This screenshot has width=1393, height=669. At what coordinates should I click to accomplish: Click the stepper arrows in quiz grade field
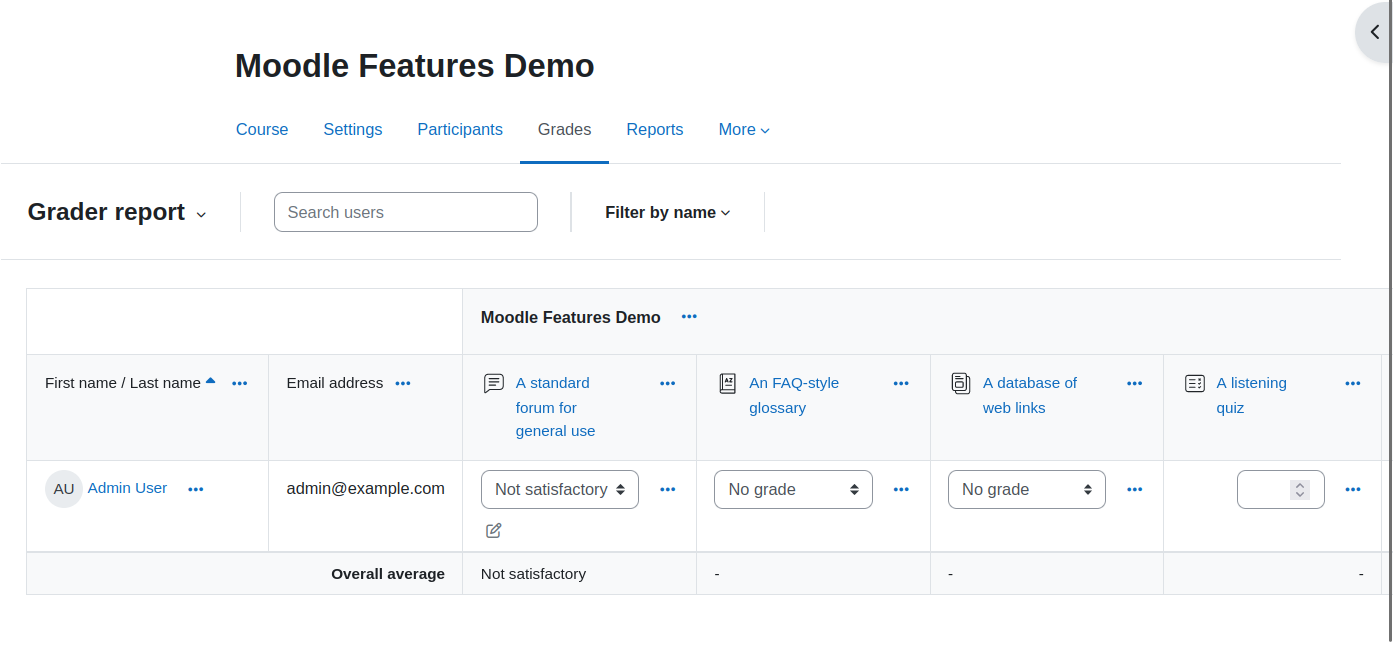tap(1300, 490)
